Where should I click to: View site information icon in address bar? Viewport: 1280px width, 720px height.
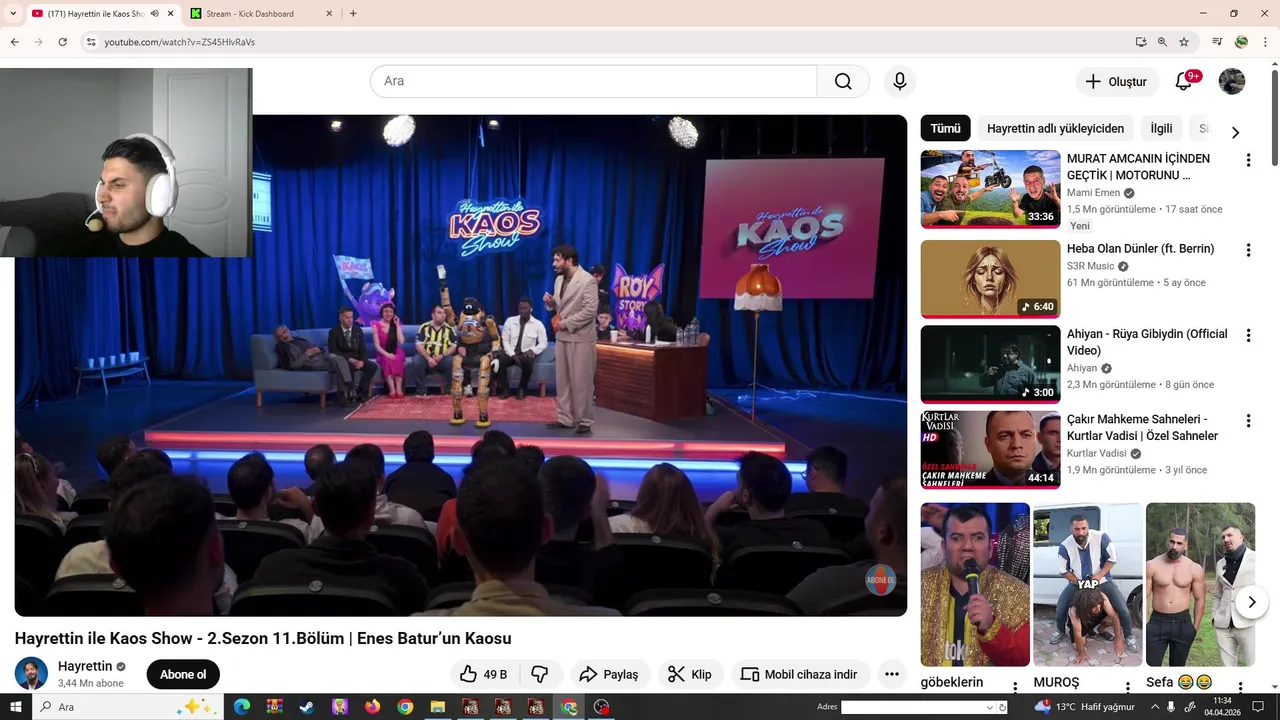(91, 42)
